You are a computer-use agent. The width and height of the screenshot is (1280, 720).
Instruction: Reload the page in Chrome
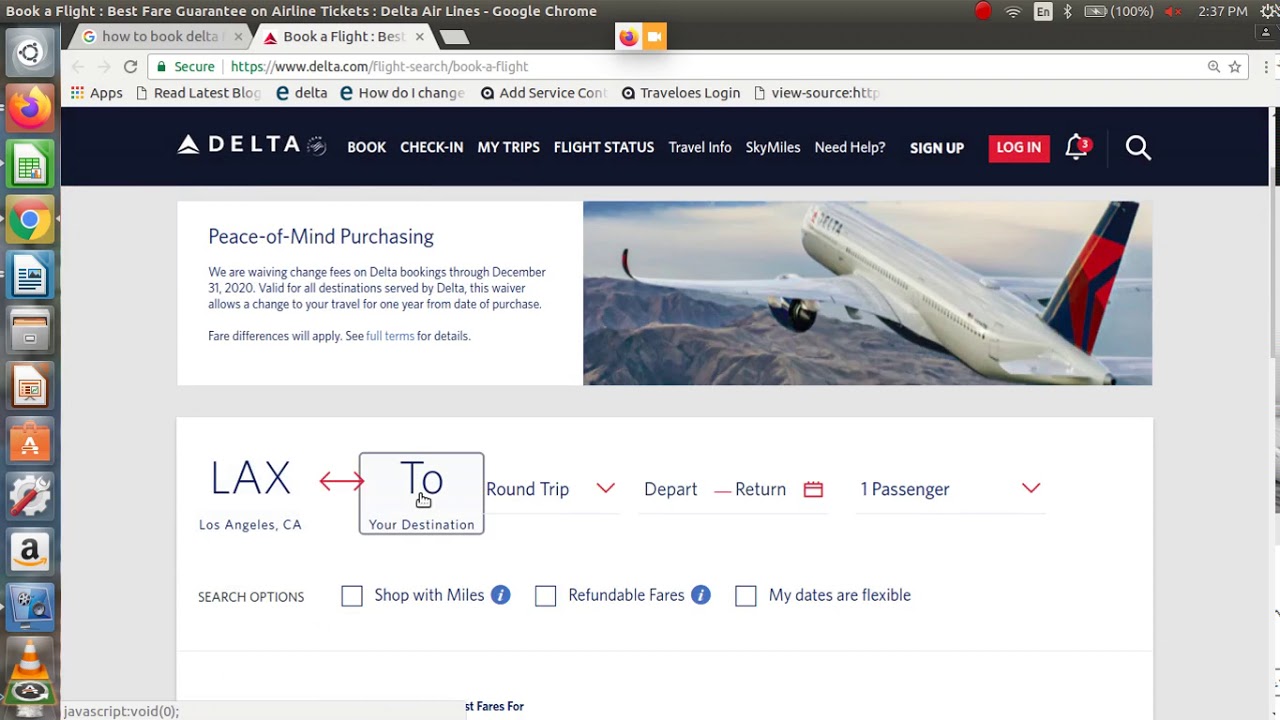tap(130, 66)
